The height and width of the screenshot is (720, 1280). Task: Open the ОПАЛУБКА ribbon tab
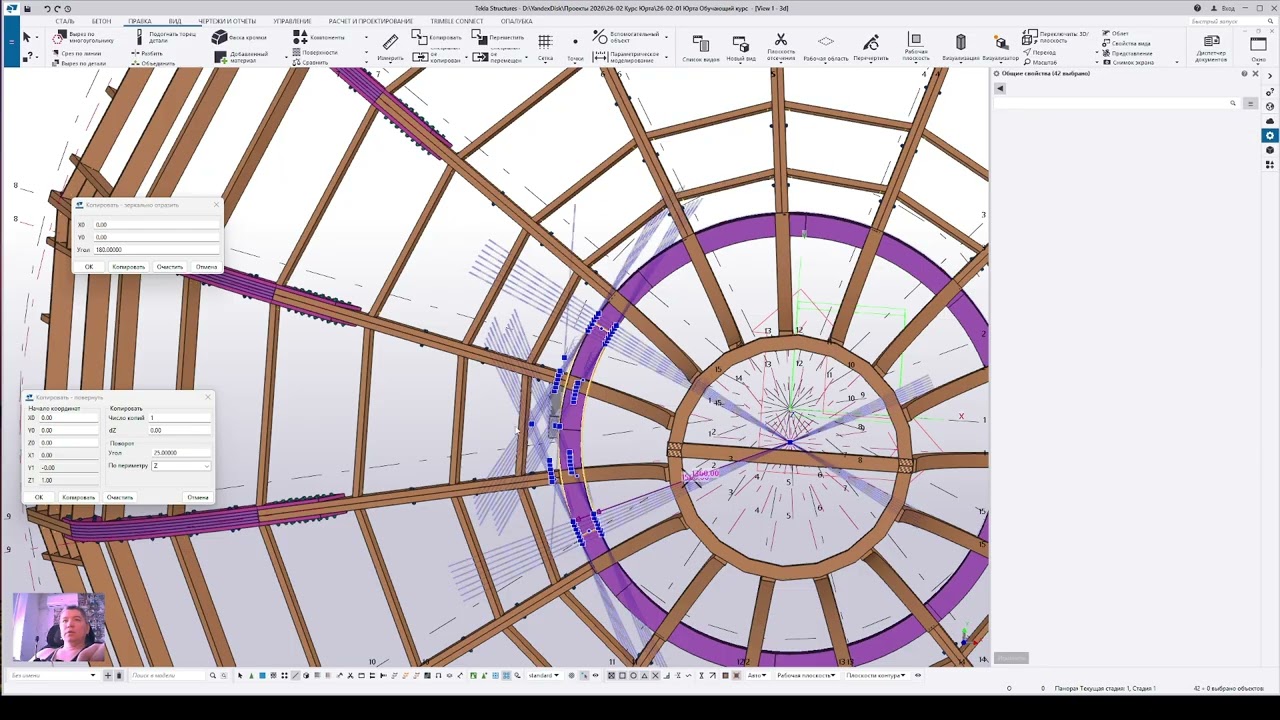pos(516,21)
